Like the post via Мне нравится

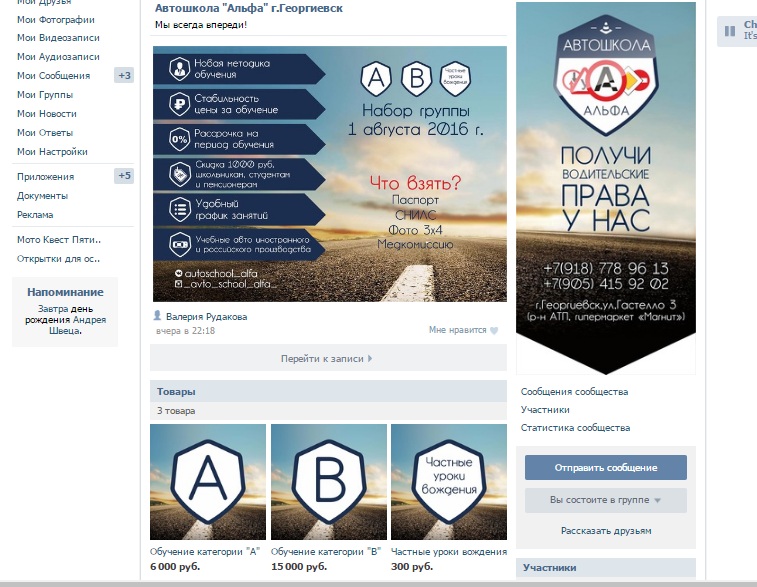coord(457,330)
